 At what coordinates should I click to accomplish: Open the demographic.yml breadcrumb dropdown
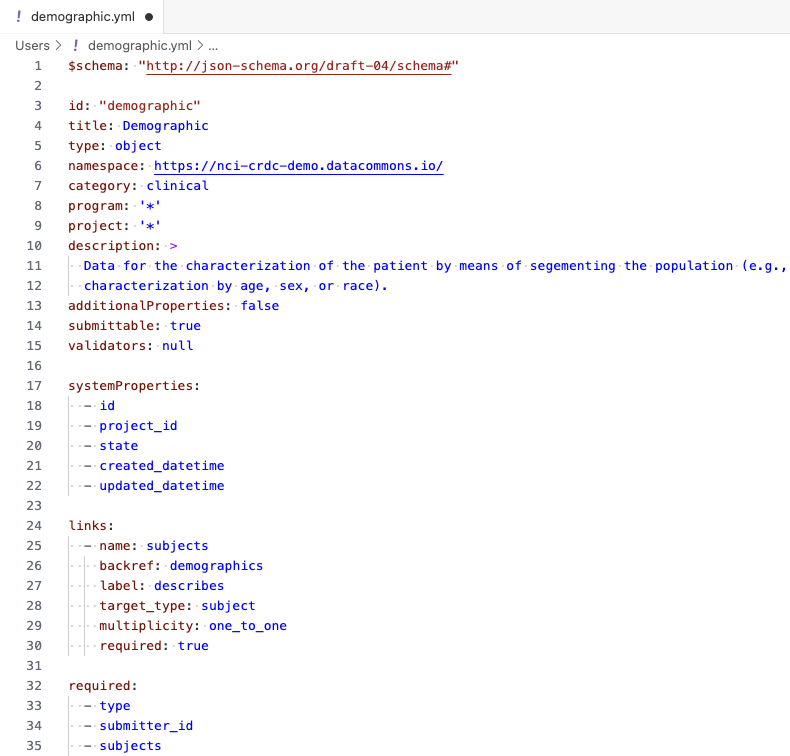tap(139, 45)
